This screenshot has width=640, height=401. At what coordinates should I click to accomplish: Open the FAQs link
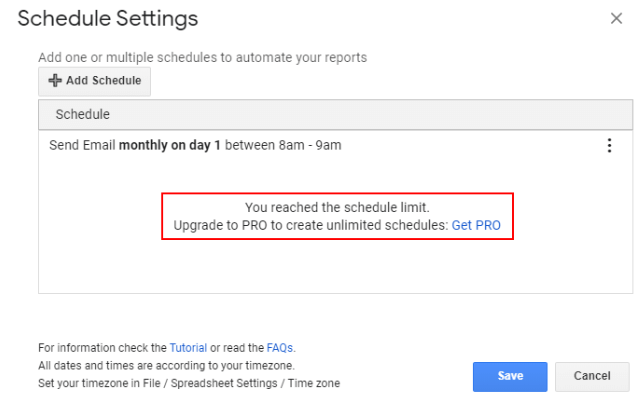(279, 348)
